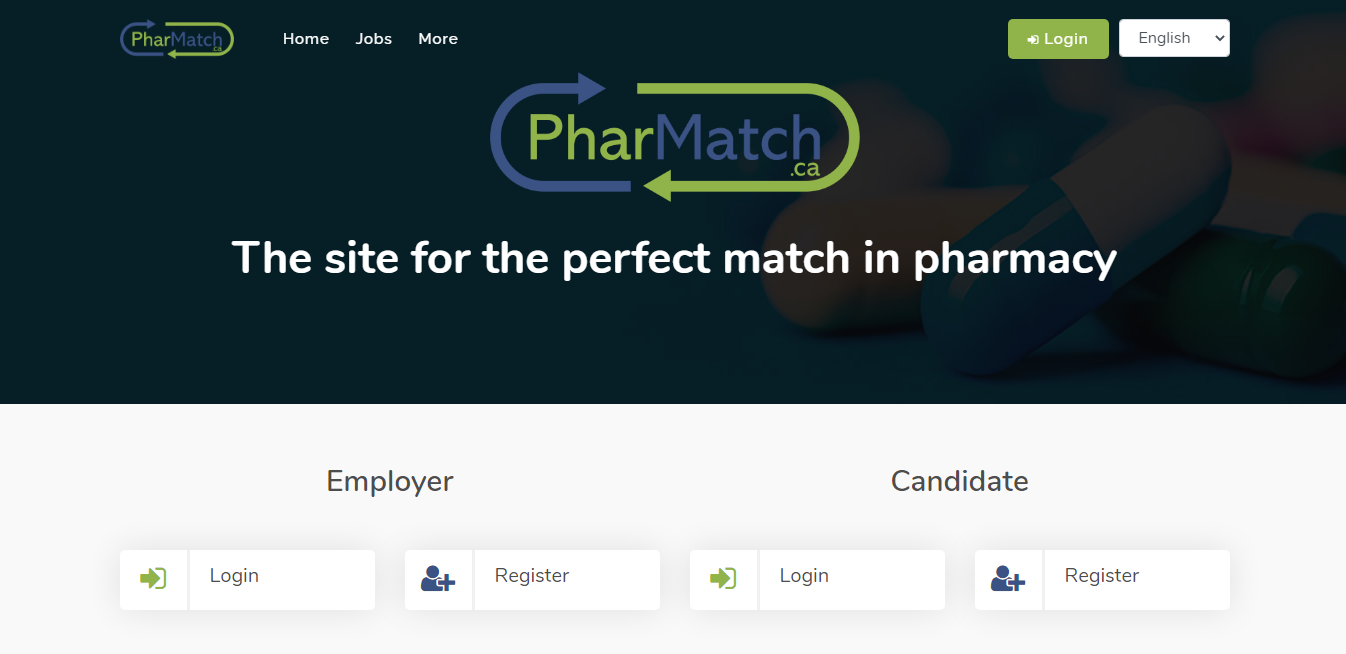1346x654 pixels.
Task: Click the sign-in arrow icon in green Login button
Action: [x=1033, y=40]
